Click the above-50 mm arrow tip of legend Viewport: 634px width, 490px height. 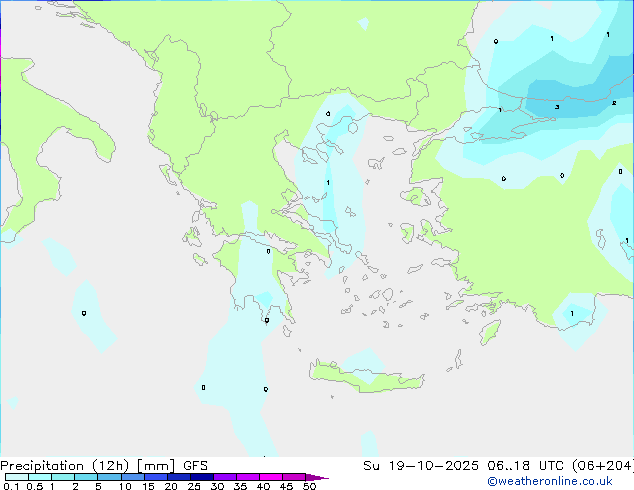[x=317, y=478]
